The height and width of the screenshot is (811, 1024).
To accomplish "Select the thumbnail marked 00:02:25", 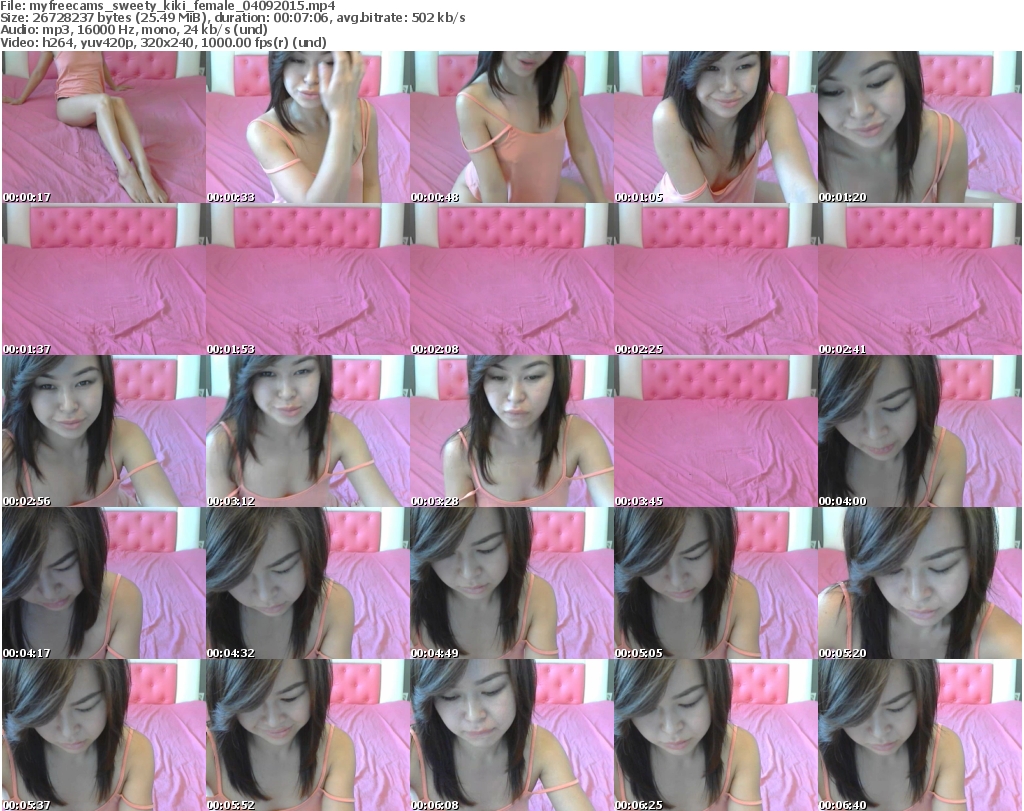I will point(716,279).
